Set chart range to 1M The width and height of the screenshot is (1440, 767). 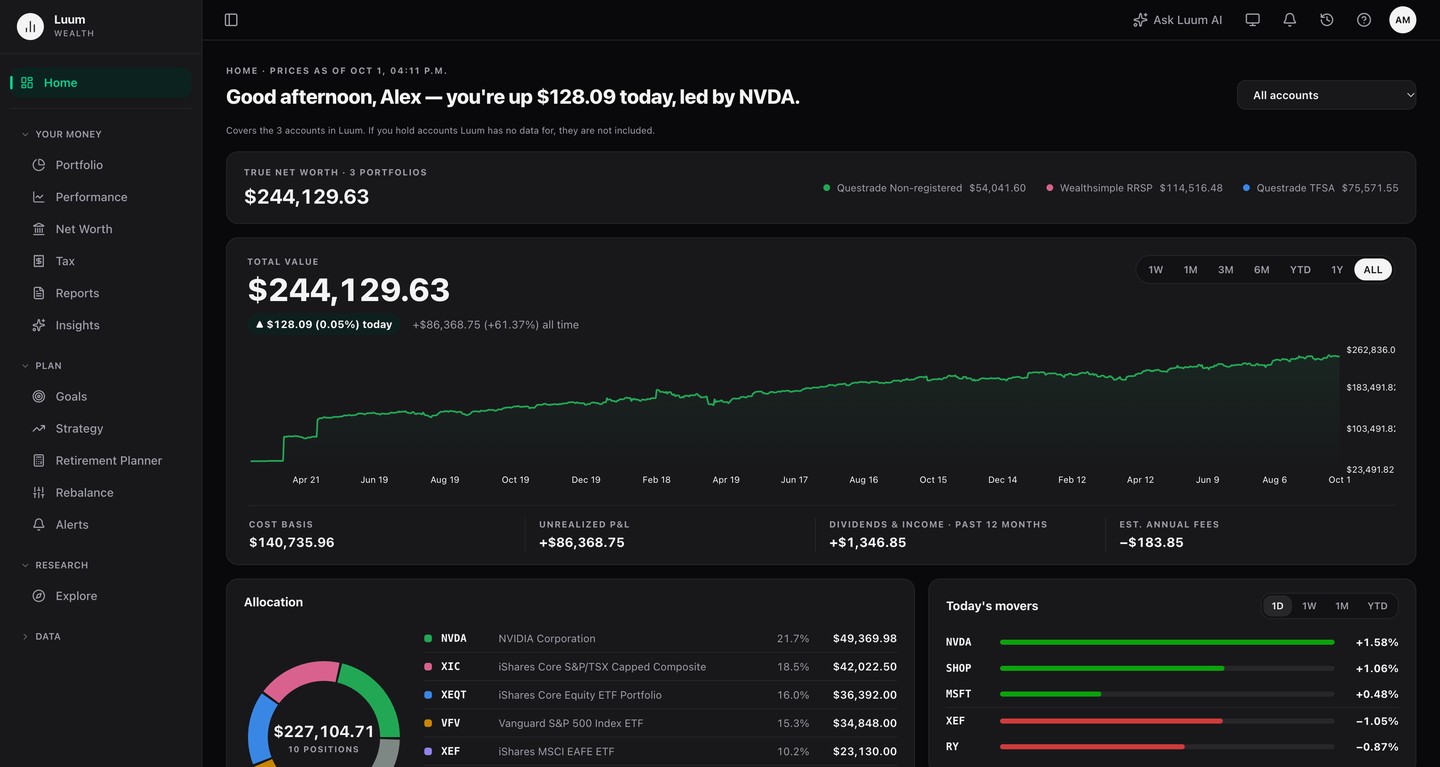(1190, 270)
